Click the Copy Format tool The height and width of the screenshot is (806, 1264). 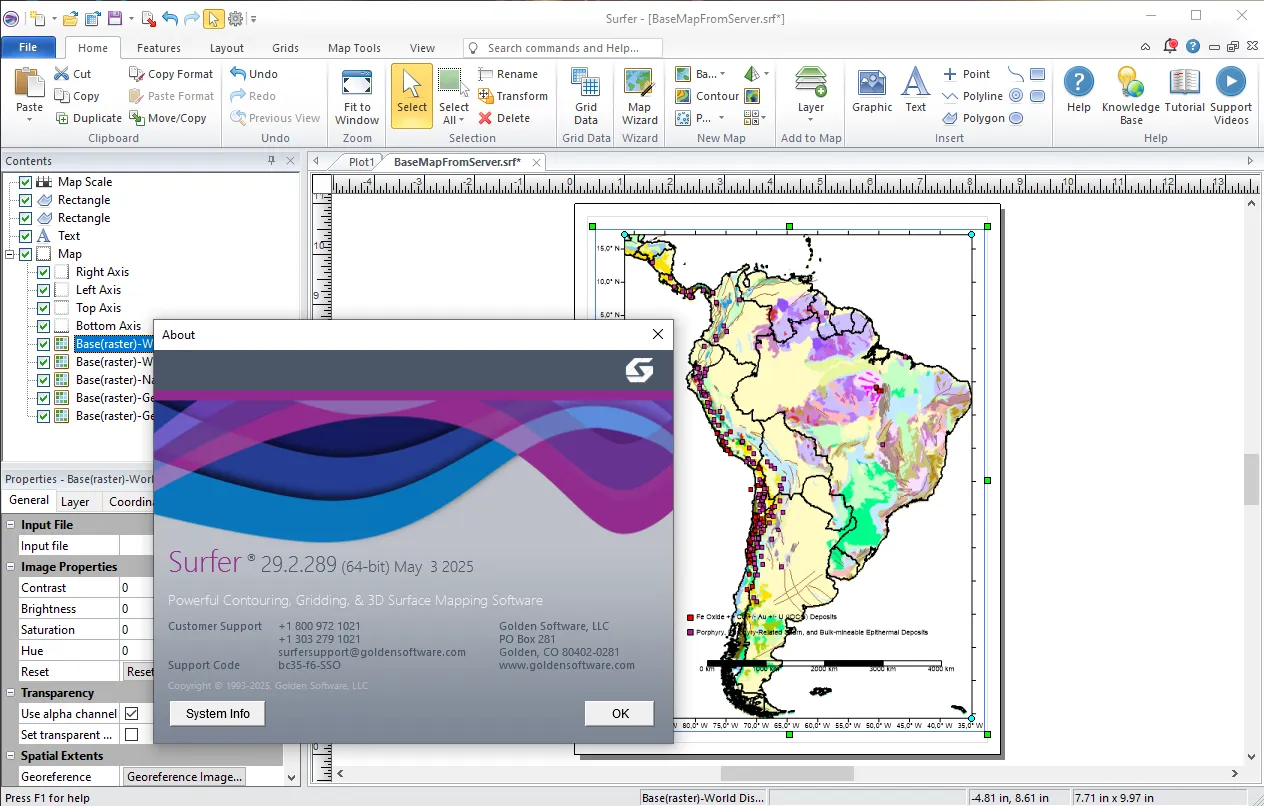(x=171, y=74)
